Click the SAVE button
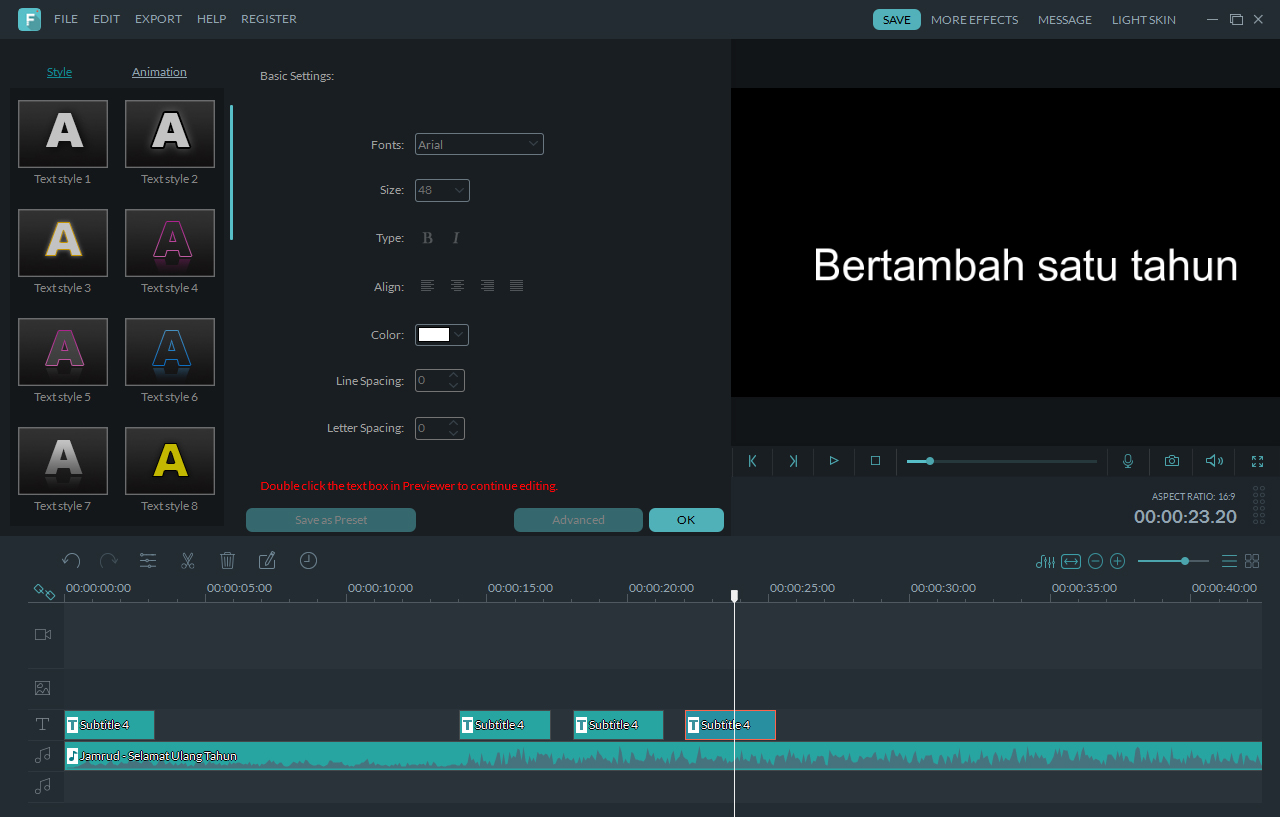 pyautogui.click(x=897, y=19)
